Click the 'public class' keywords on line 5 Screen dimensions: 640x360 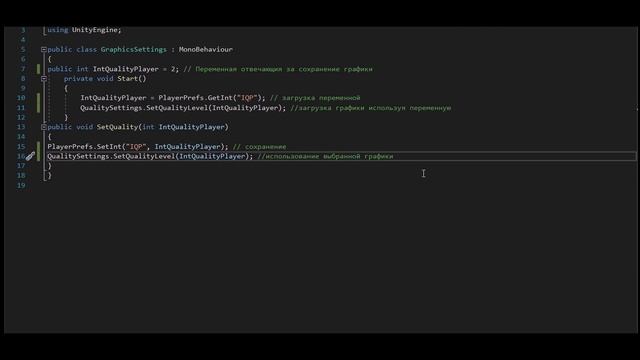[72, 49]
